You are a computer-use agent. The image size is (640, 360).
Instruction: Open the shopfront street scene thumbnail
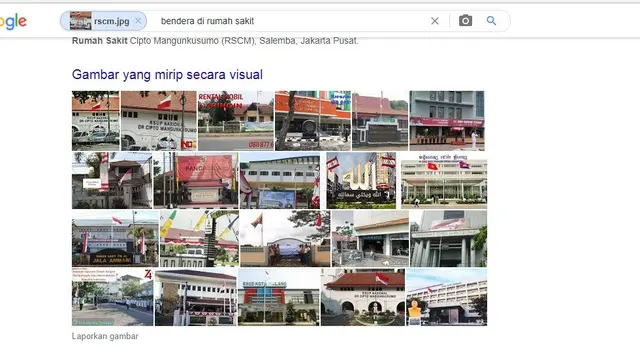pyautogui.click(x=370, y=239)
